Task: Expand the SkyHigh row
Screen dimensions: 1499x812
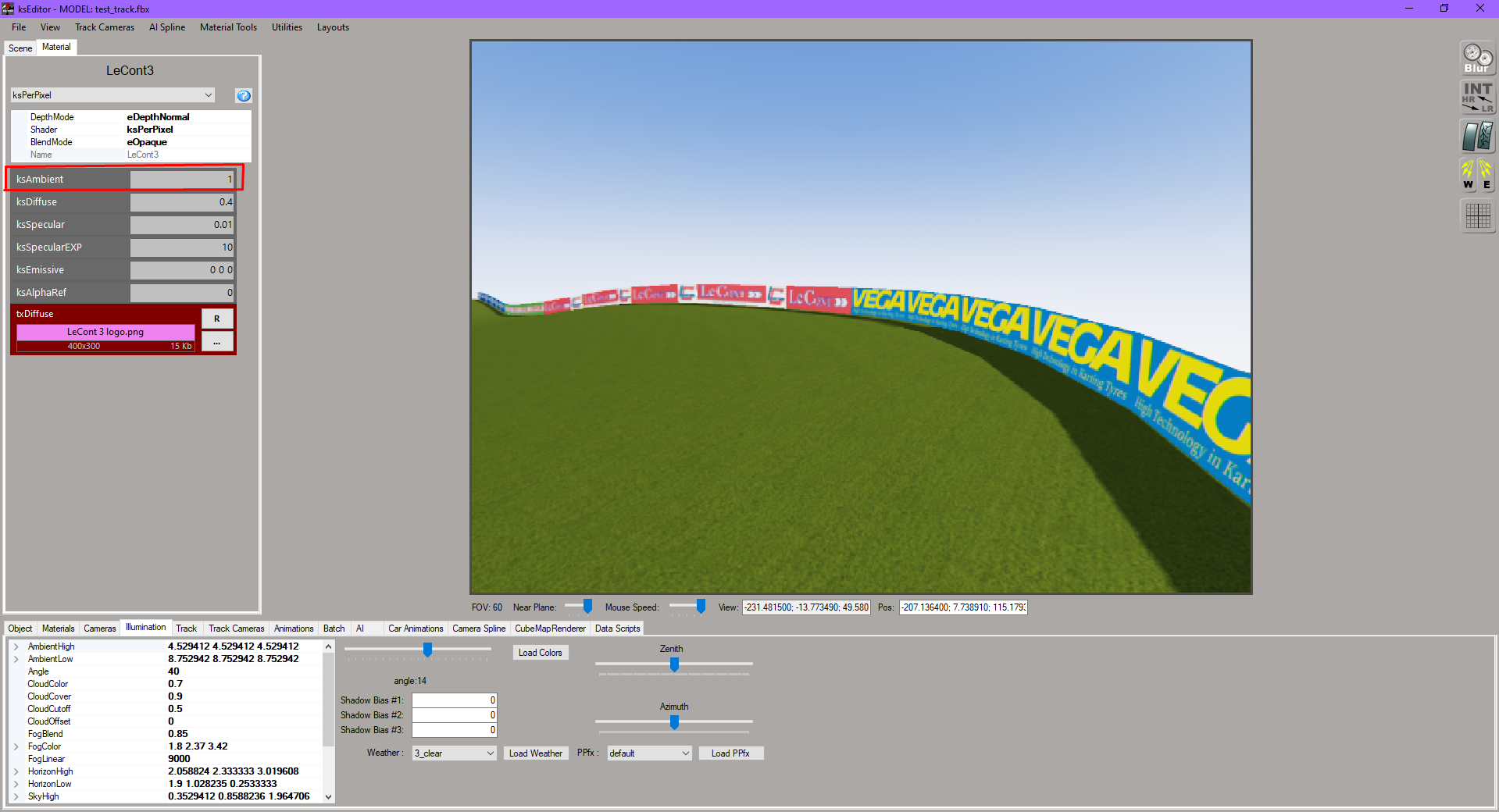Action: click(16, 796)
